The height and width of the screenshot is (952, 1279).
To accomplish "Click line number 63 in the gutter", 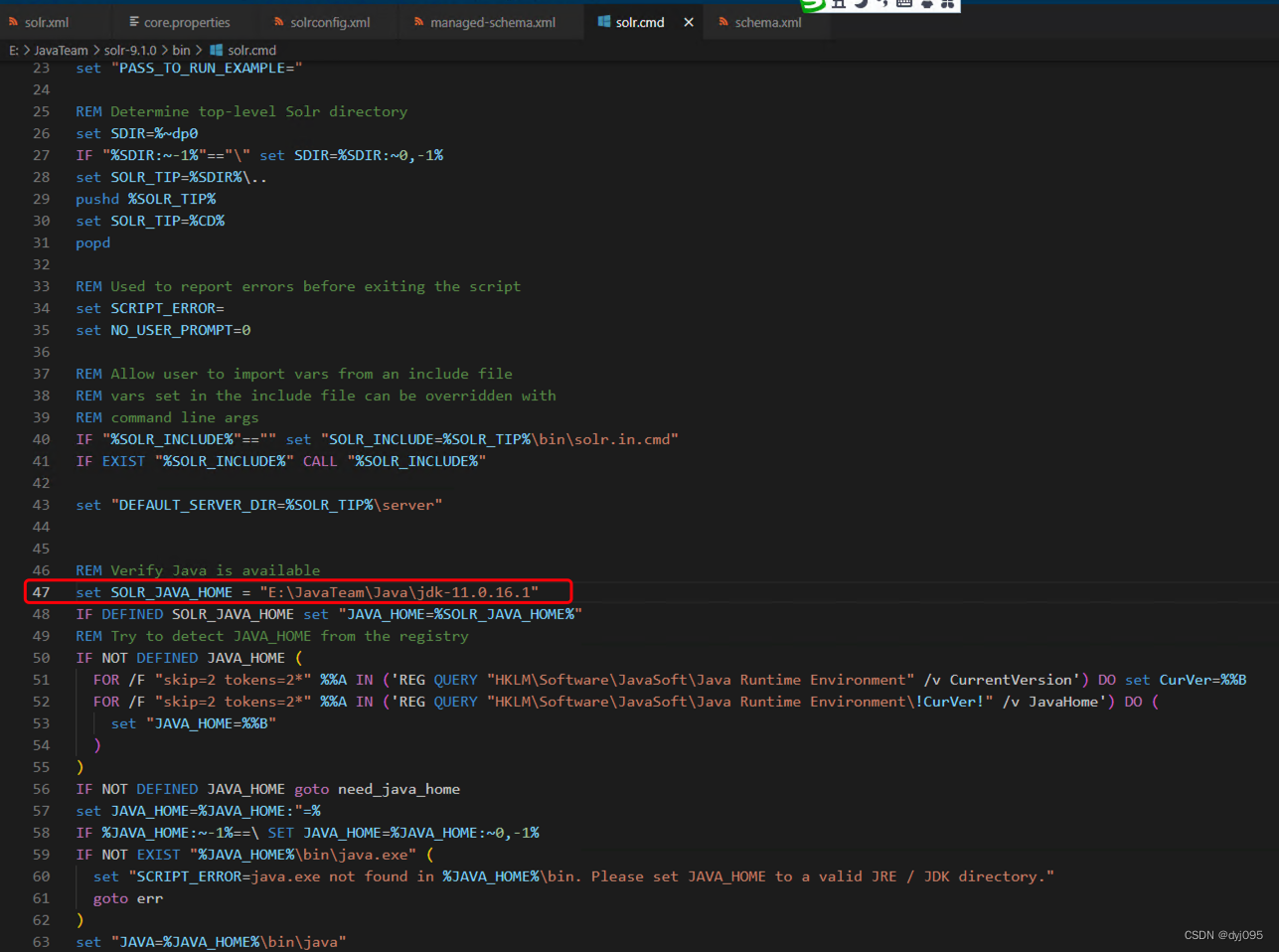I will (x=41, y=942).
